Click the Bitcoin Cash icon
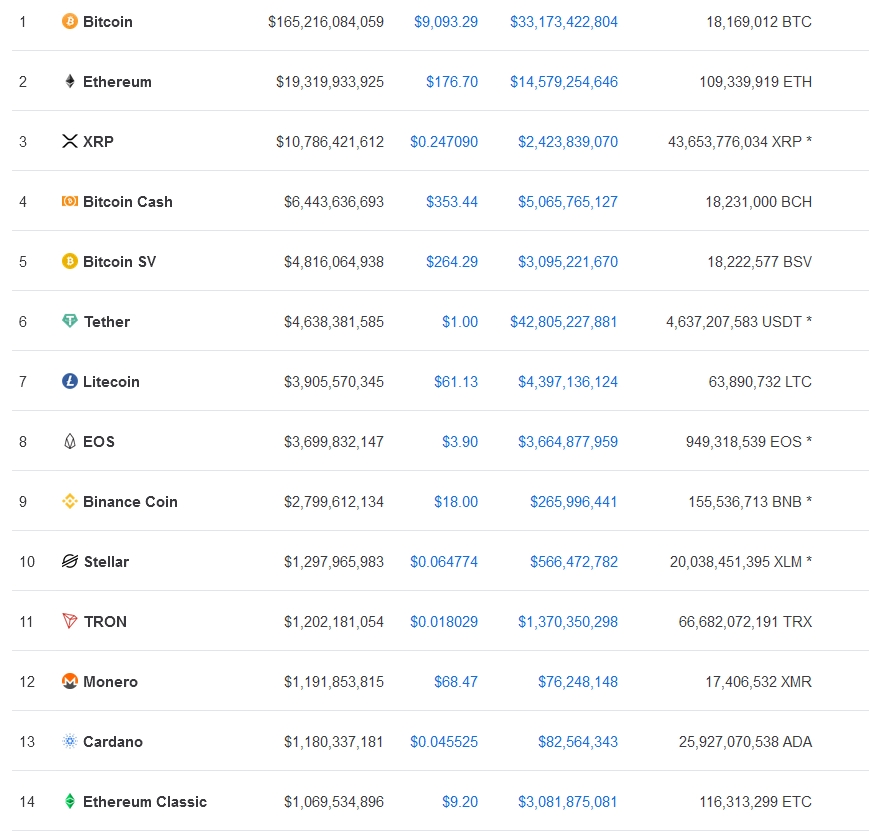The image size is (869, 831). [69, 201]
